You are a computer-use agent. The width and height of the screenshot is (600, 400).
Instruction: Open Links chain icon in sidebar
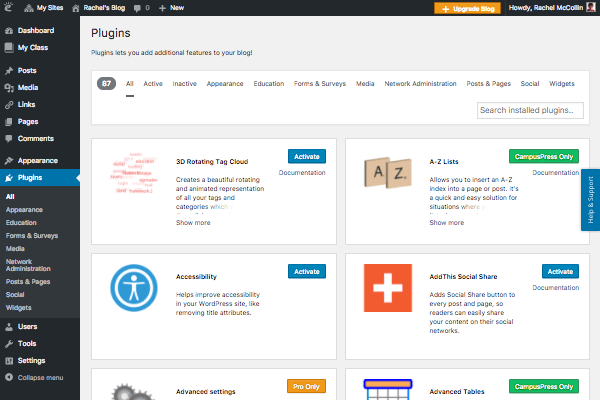tap(9, 104)
